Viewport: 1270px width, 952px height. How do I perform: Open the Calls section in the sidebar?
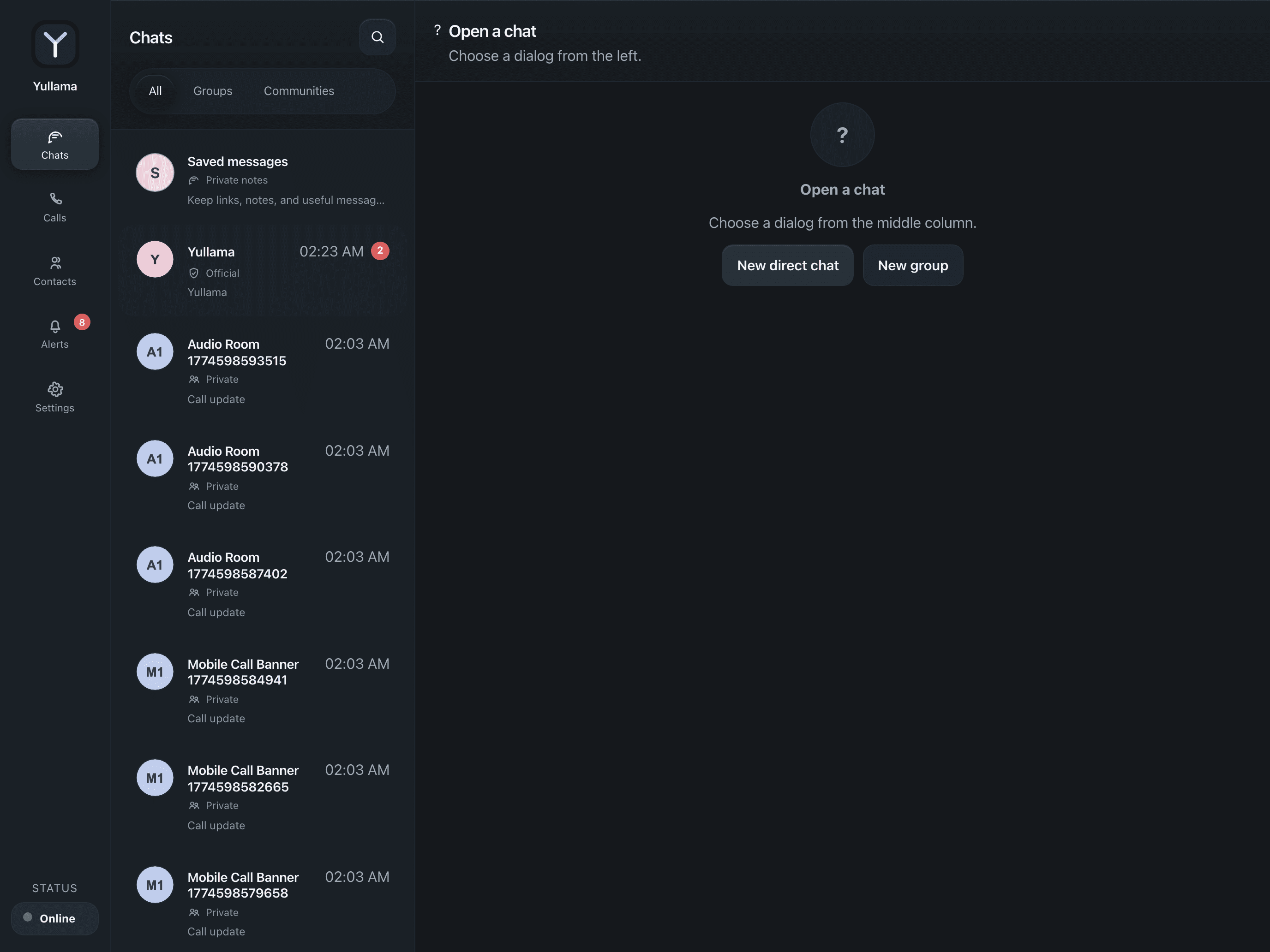(x=55, y=207)
